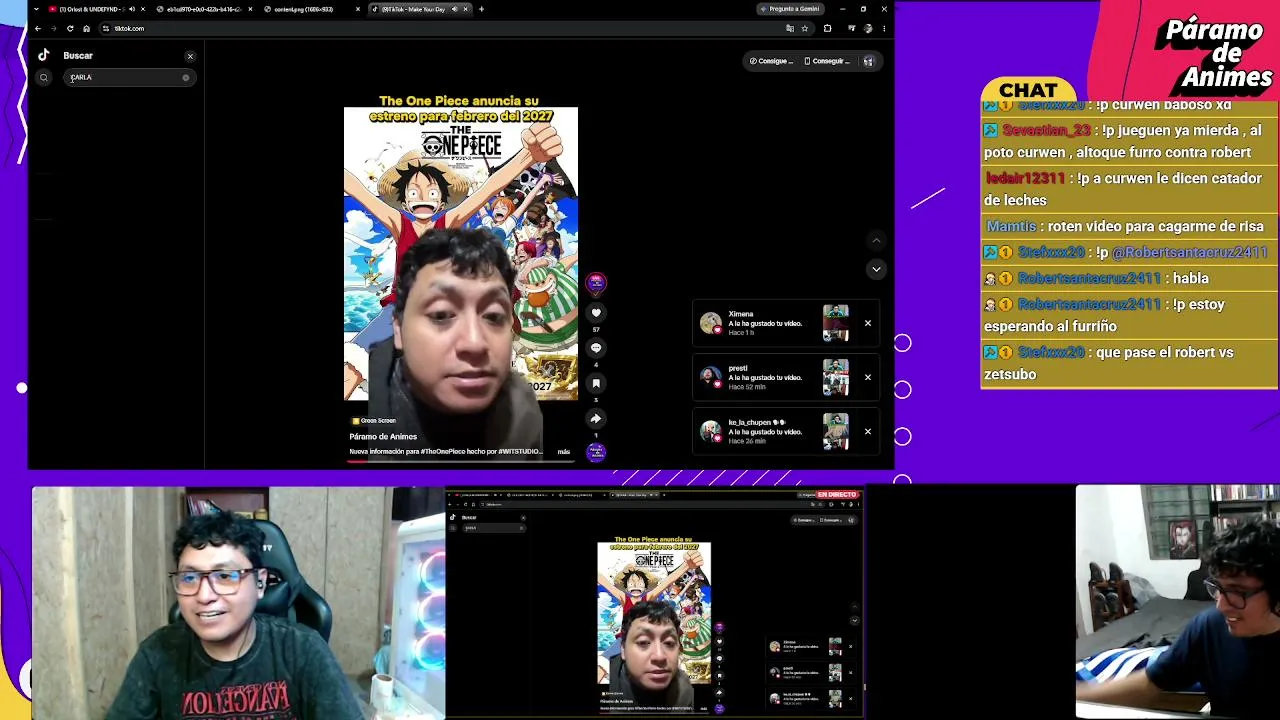Seek using the video progress bar
Image resolution: width=1280 pixels, height=720 pixels.
pos(461,462)
